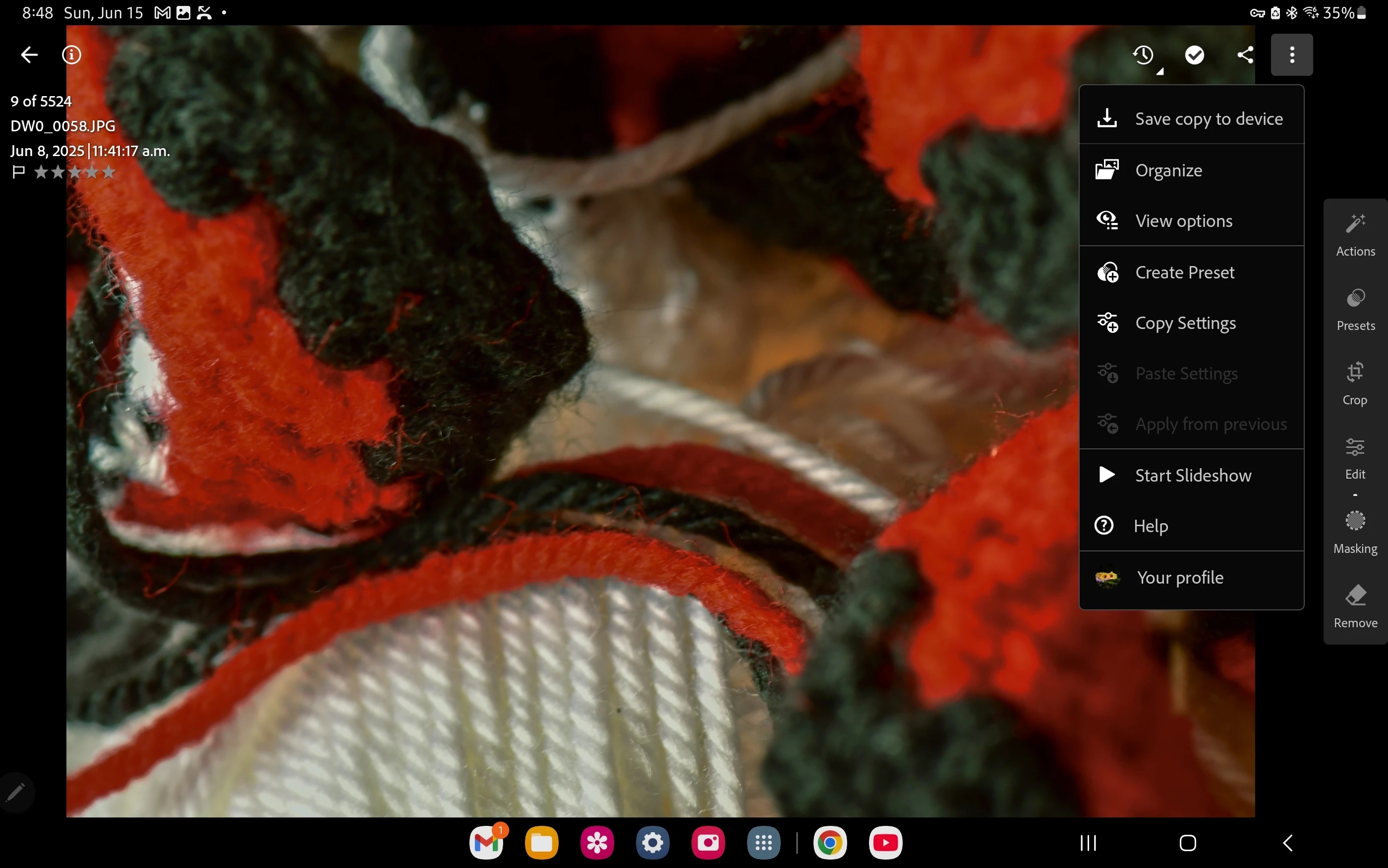This screenshot has width=1388, height=868.
Task: Set rating to five stars
Action: (109, 171)
